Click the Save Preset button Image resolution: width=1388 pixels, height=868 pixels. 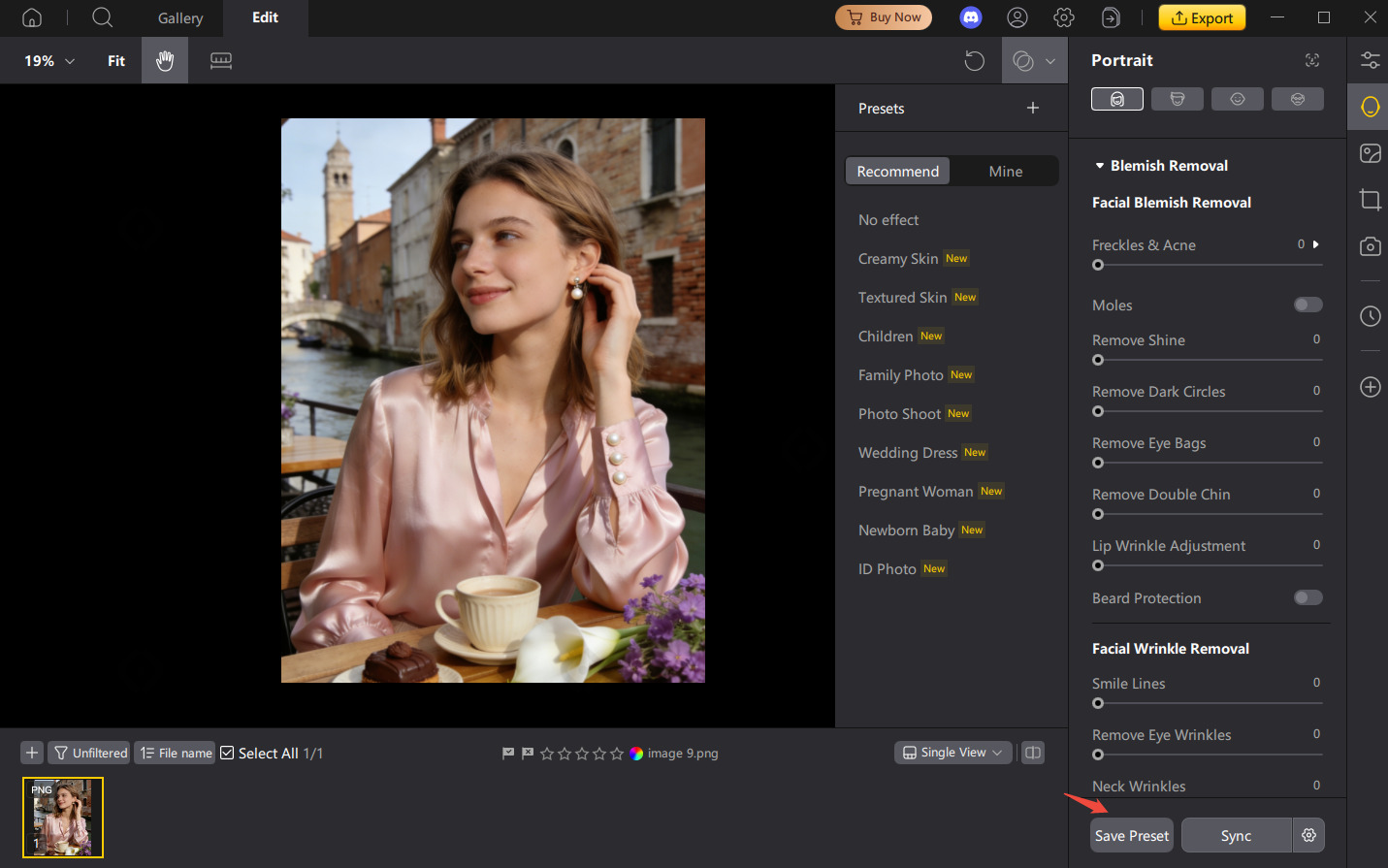pyautogui.click(x=1131, y=835)
